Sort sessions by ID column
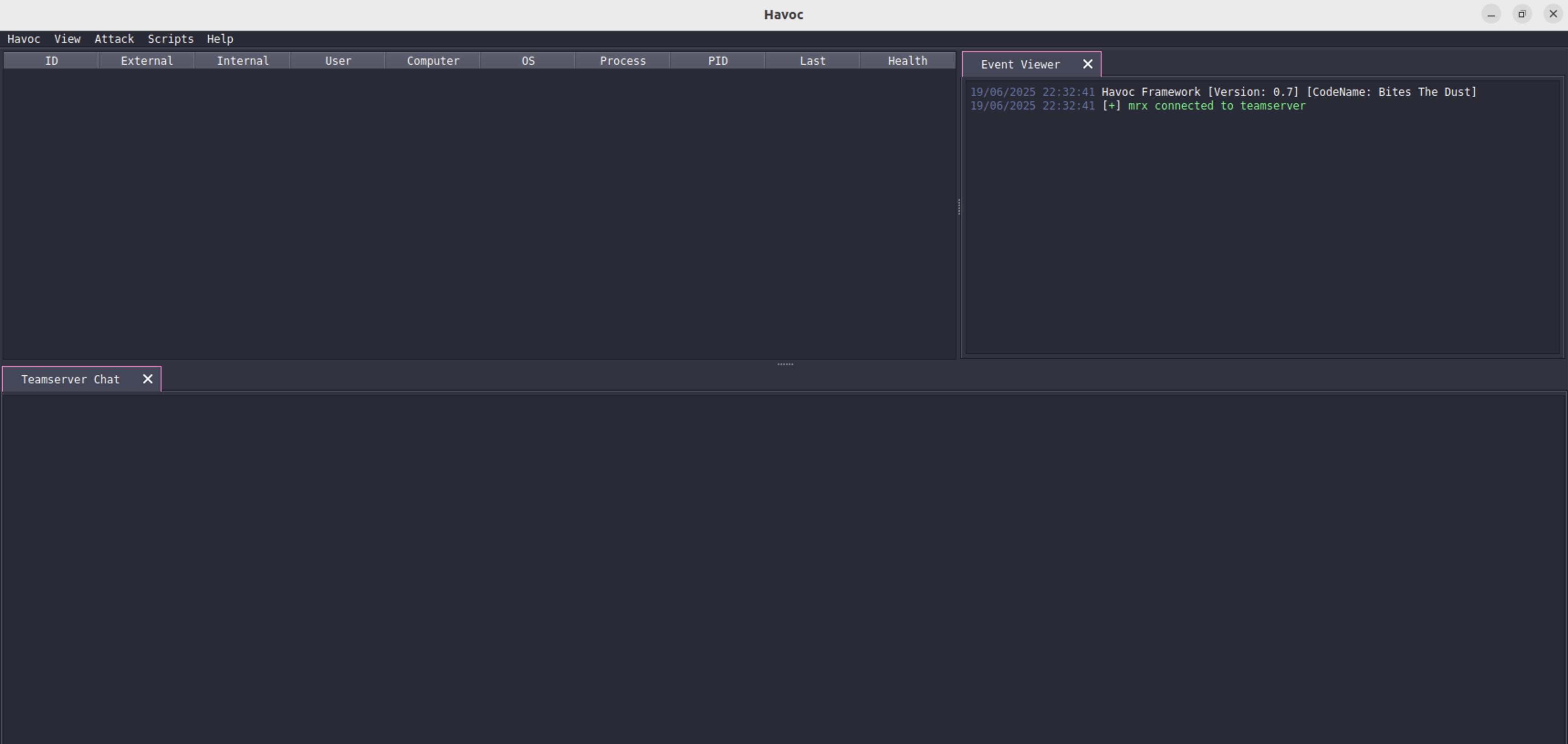Screen dimensions: 1568x744 [x=51, y=61]
